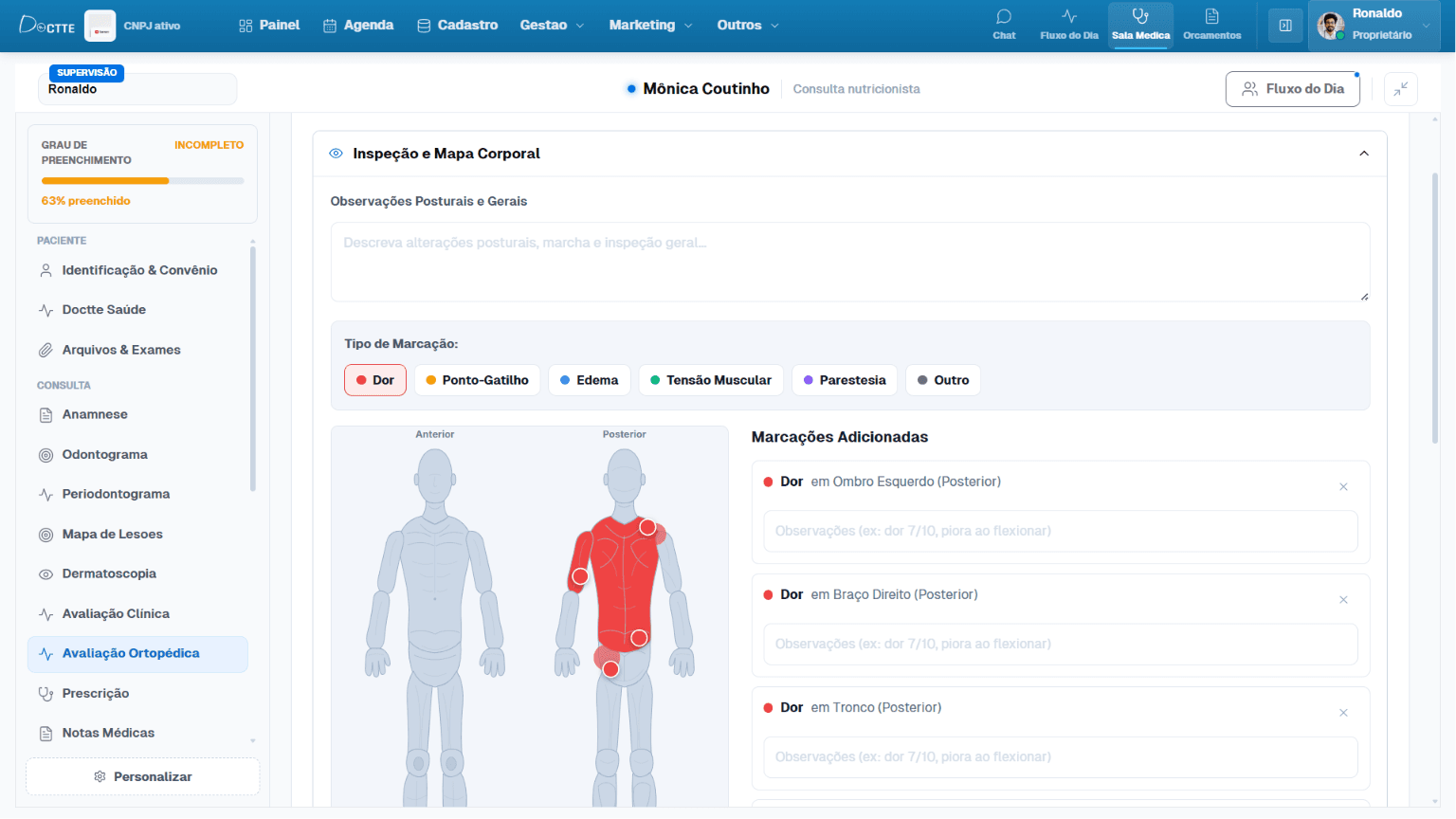This screenshot has width=1456, height=819.
Task: Click Identificação & Convênio person icon
Action: [45, 270]
